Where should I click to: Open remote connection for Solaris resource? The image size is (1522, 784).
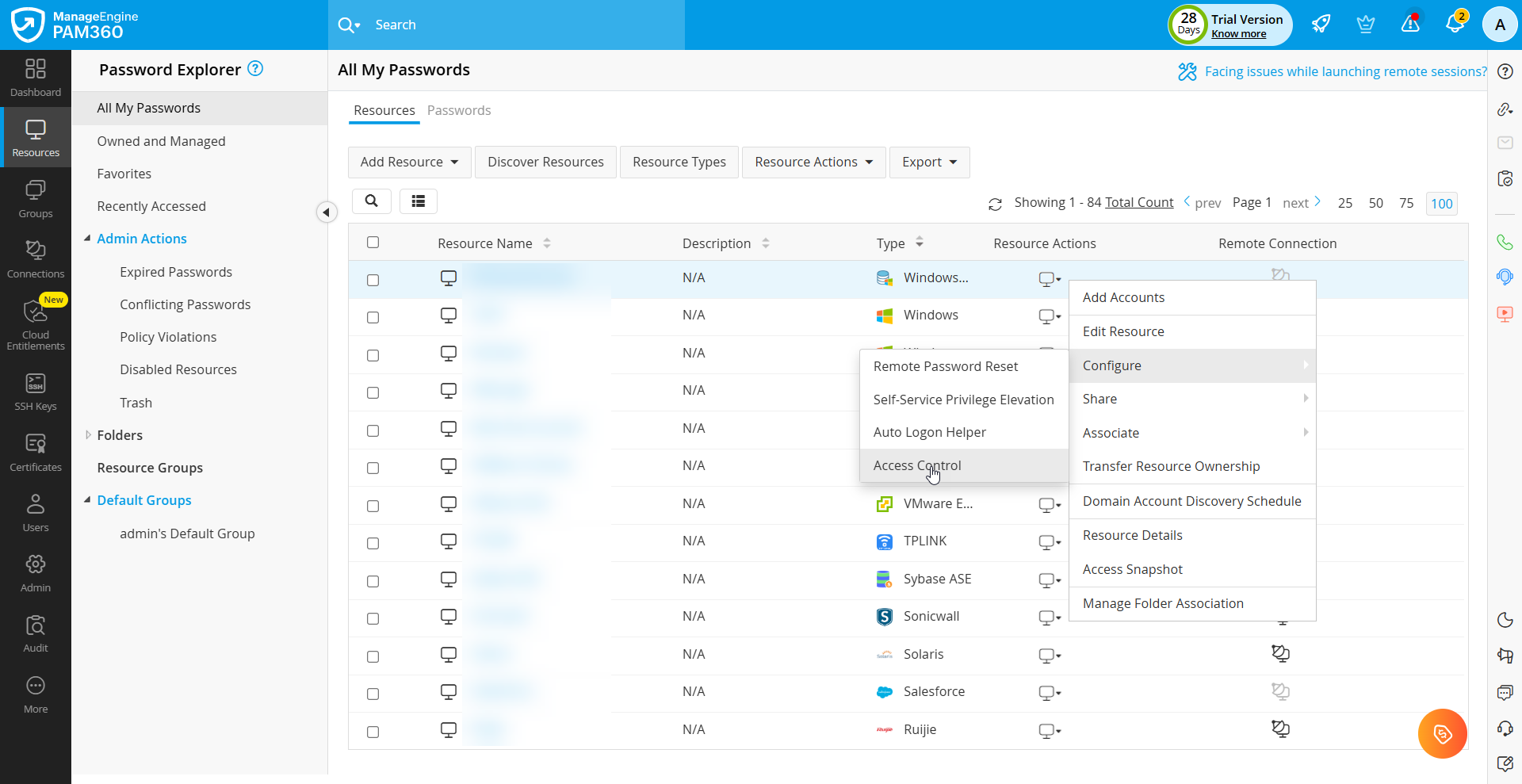coord(1280,654)
